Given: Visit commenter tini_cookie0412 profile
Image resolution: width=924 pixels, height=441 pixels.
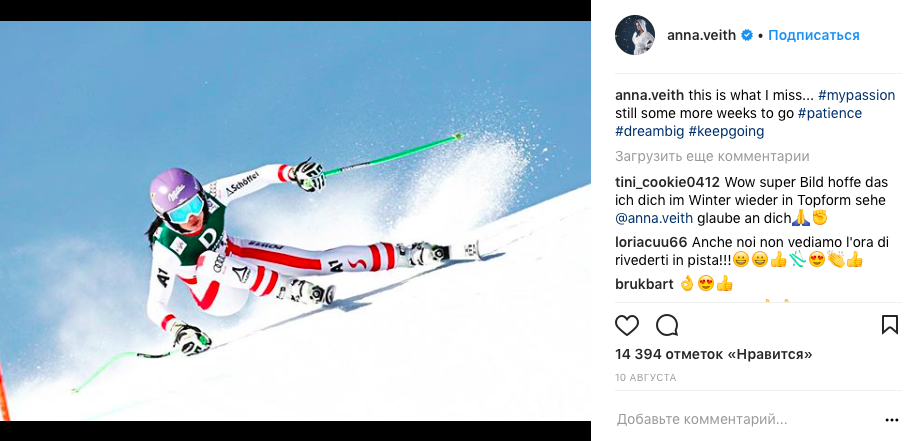Looking at the screenshot, I should (667, 182).
